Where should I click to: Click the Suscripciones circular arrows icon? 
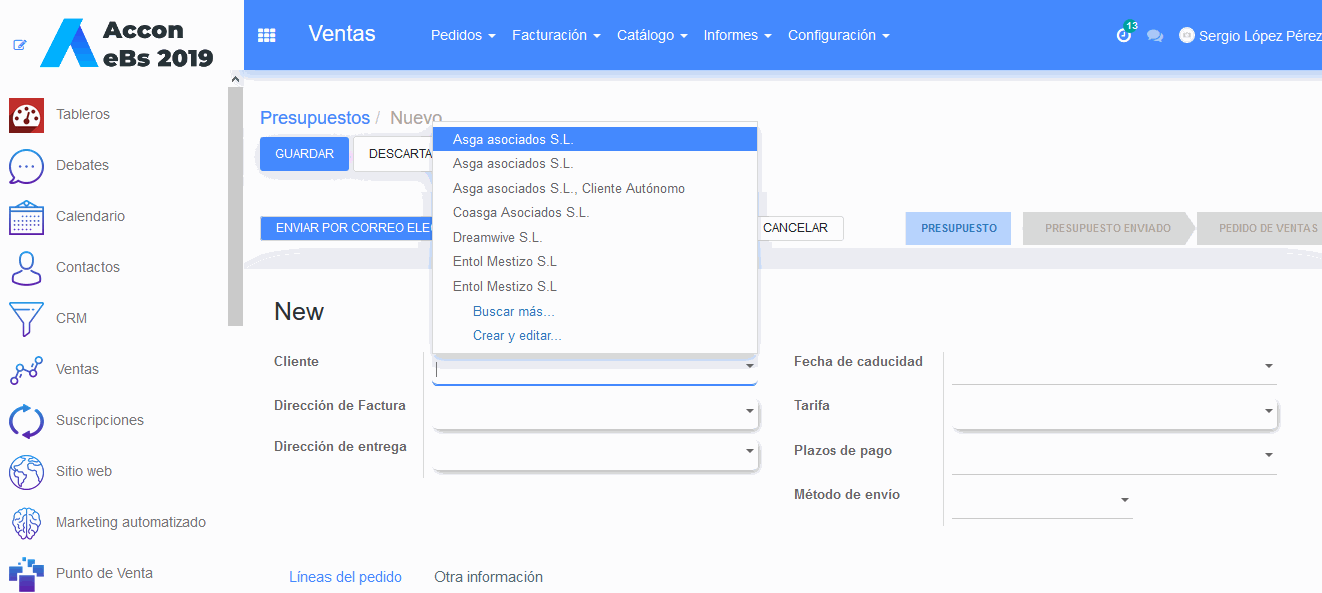click(x=26, y=421)
